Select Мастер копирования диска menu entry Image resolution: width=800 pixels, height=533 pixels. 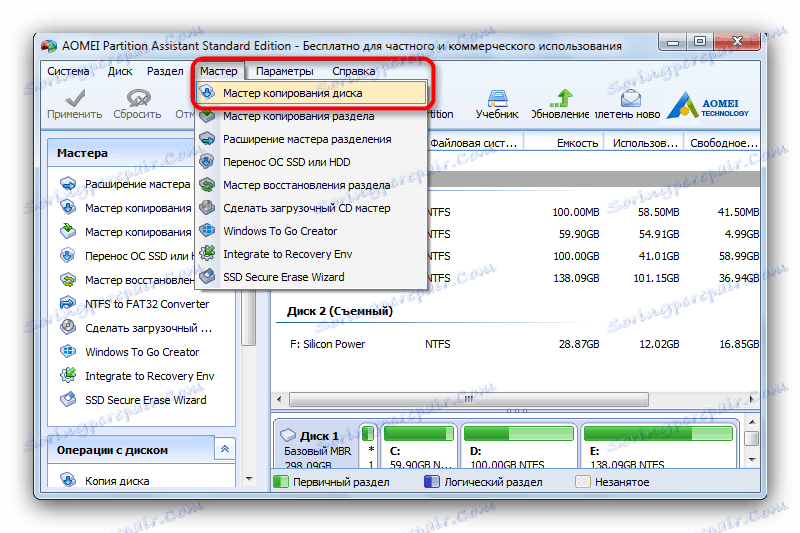[x=311, y=93]
